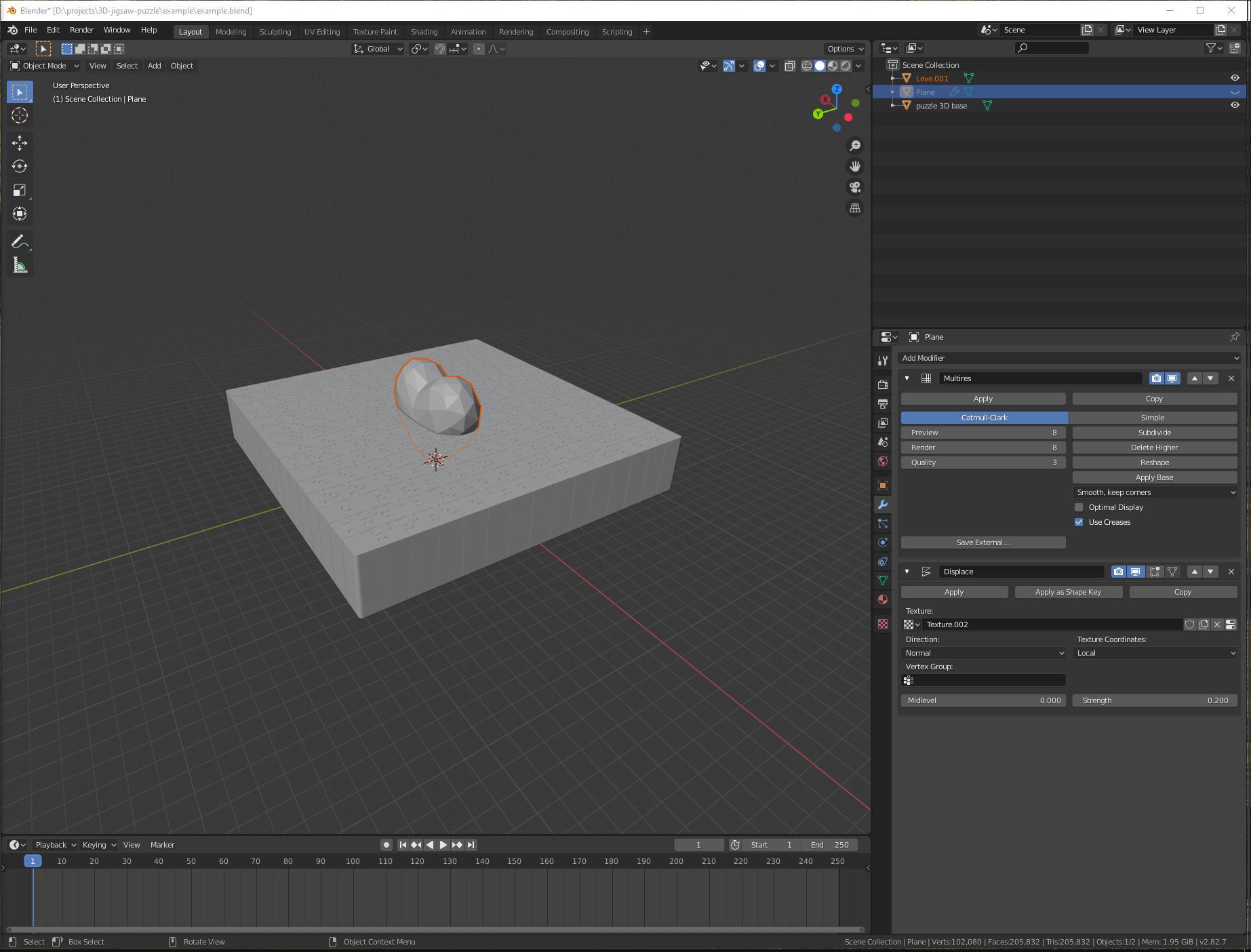Apply the Multires modifier
Viewport: 1251px width, 952px height.
tap(982, 399)
